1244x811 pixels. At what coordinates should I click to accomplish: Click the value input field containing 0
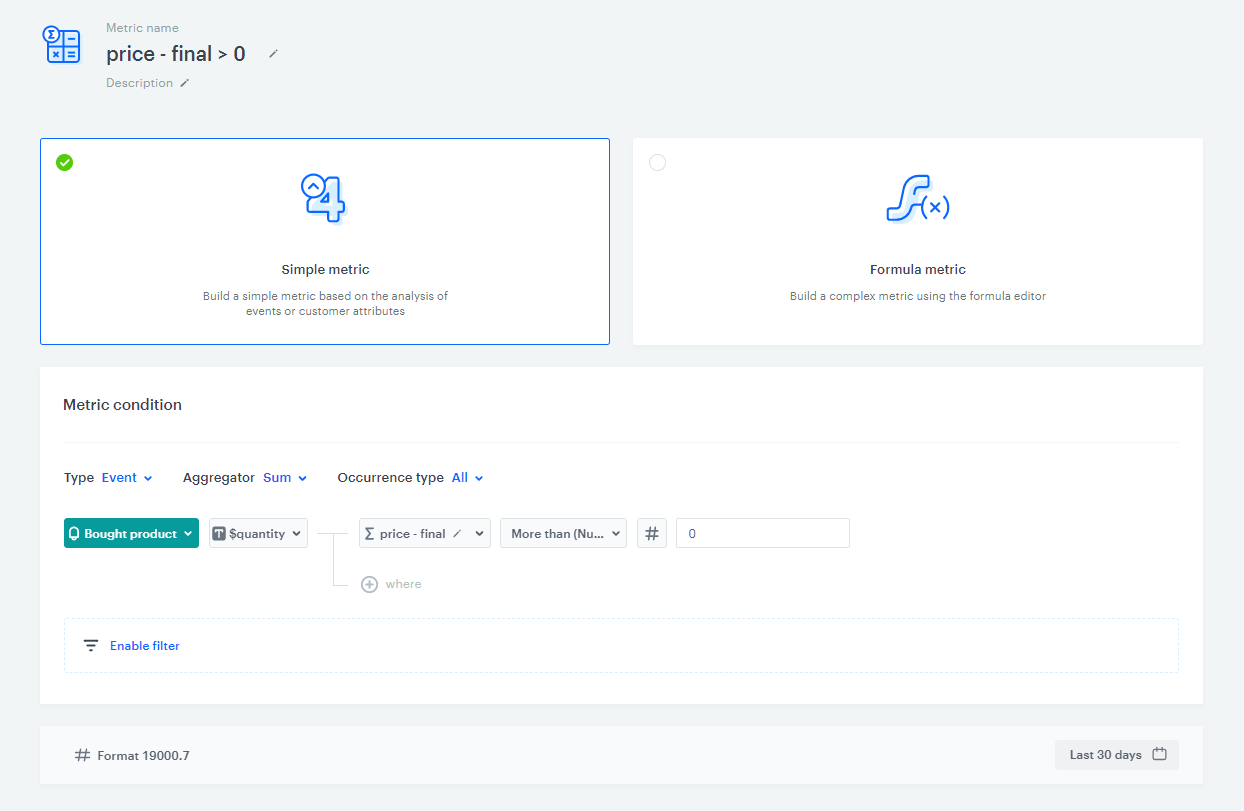pyautogui.click(x=762, y=534)
